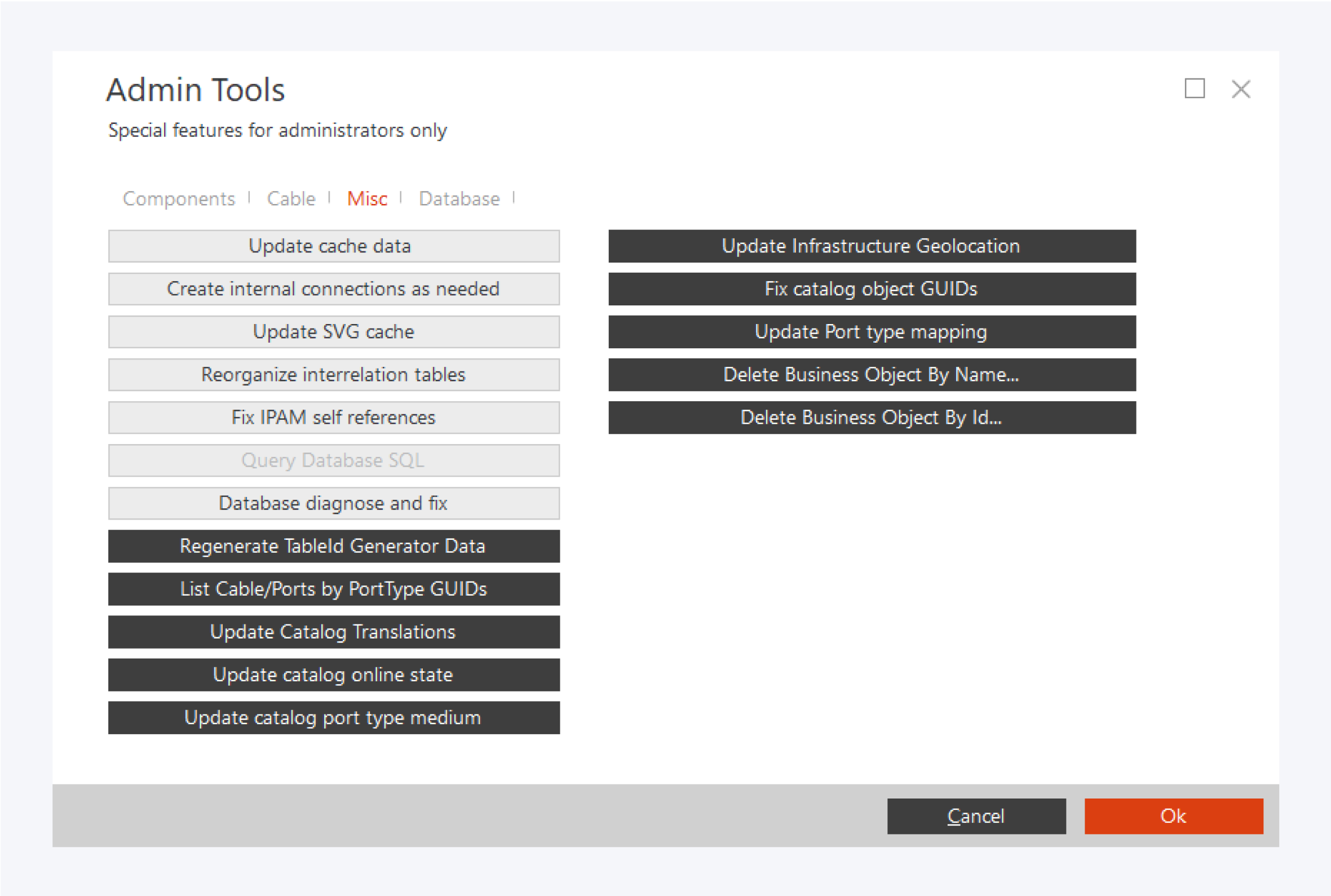Confirm with the orange Ok button
Image resolution: width=1331 pixels, height=896 pixels.
tap(1173, 816)
